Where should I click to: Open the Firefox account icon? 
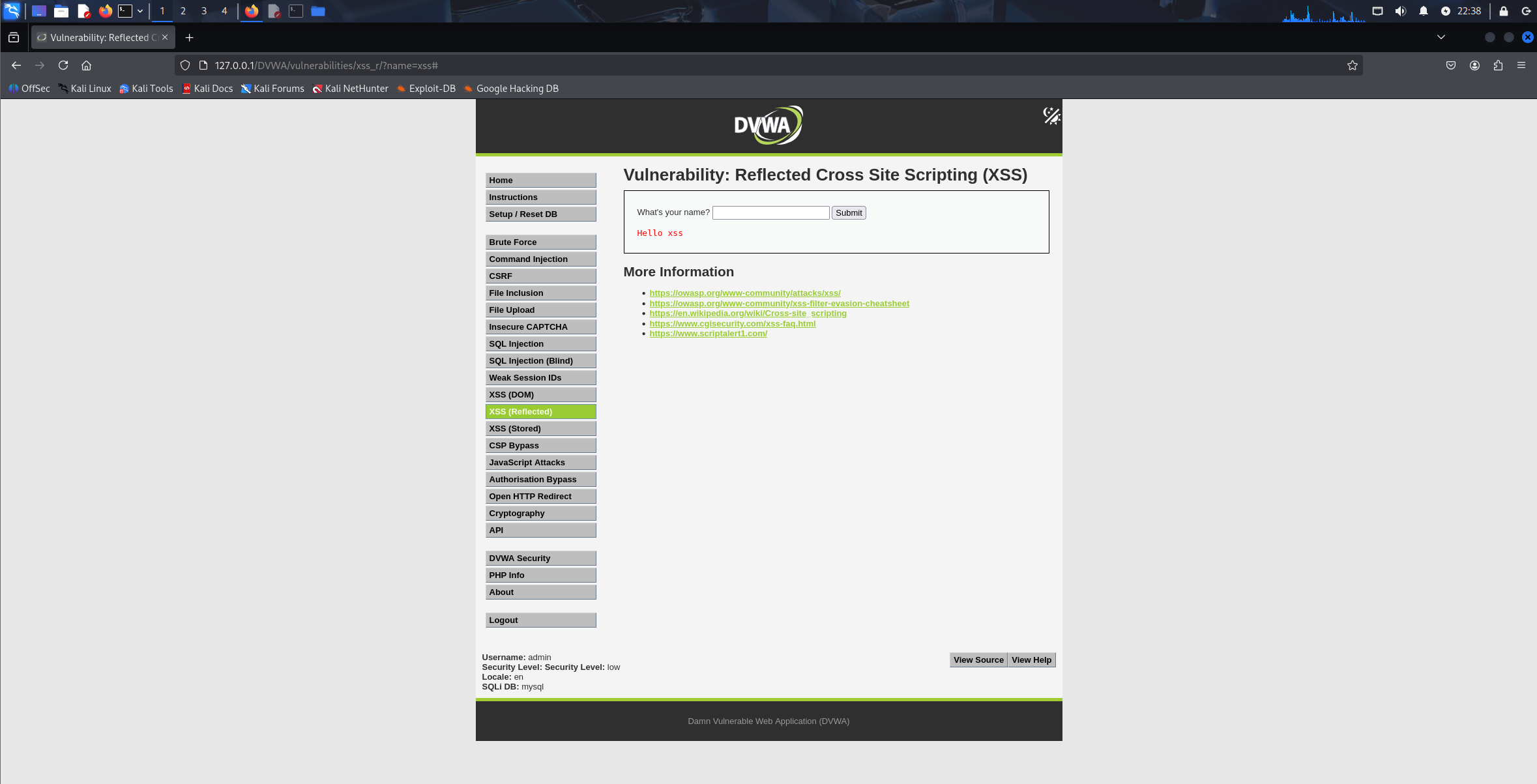[1474, 65]
